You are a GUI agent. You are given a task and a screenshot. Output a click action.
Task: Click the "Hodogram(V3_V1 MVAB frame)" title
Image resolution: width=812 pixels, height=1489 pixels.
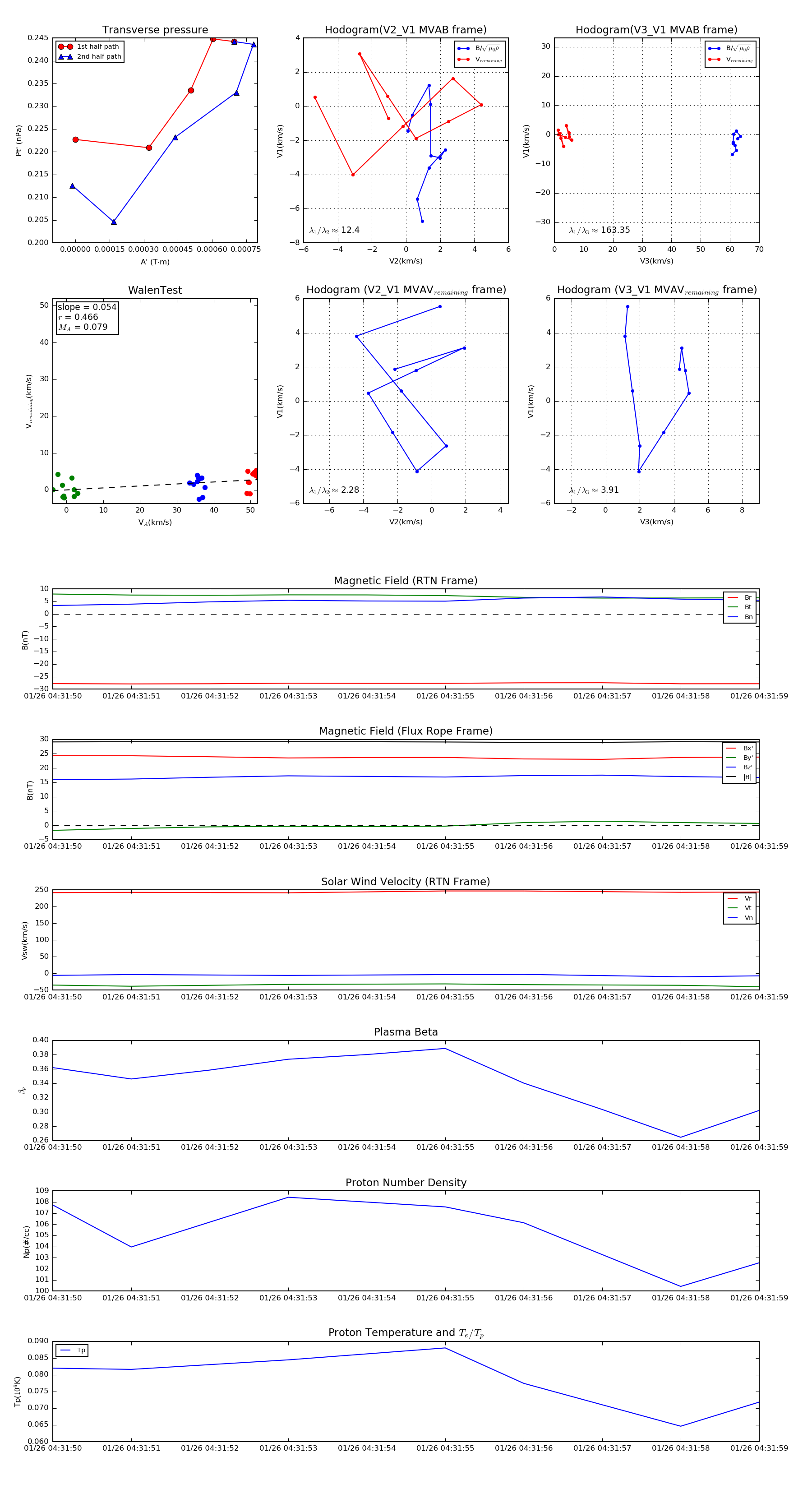[656, 30]
